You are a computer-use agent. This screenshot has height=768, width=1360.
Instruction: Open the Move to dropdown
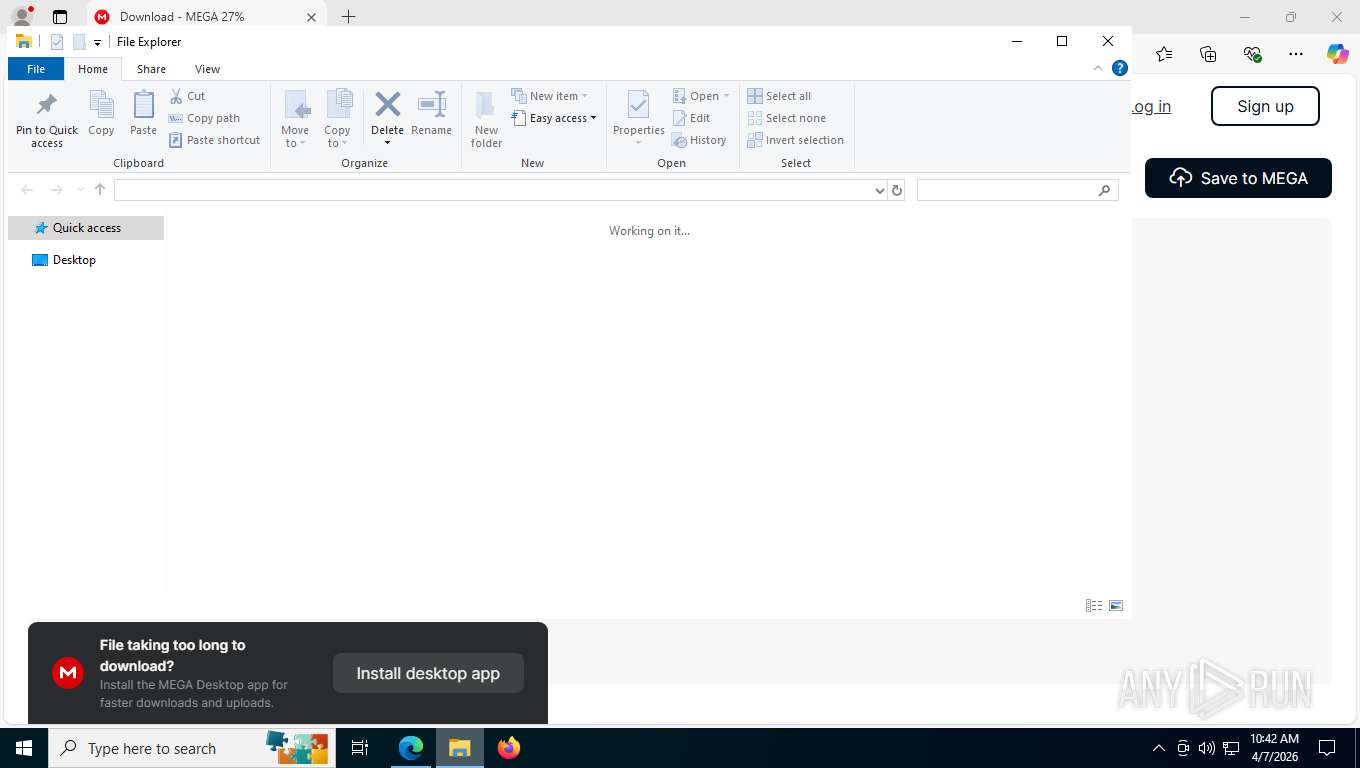(x=295, y=119)
